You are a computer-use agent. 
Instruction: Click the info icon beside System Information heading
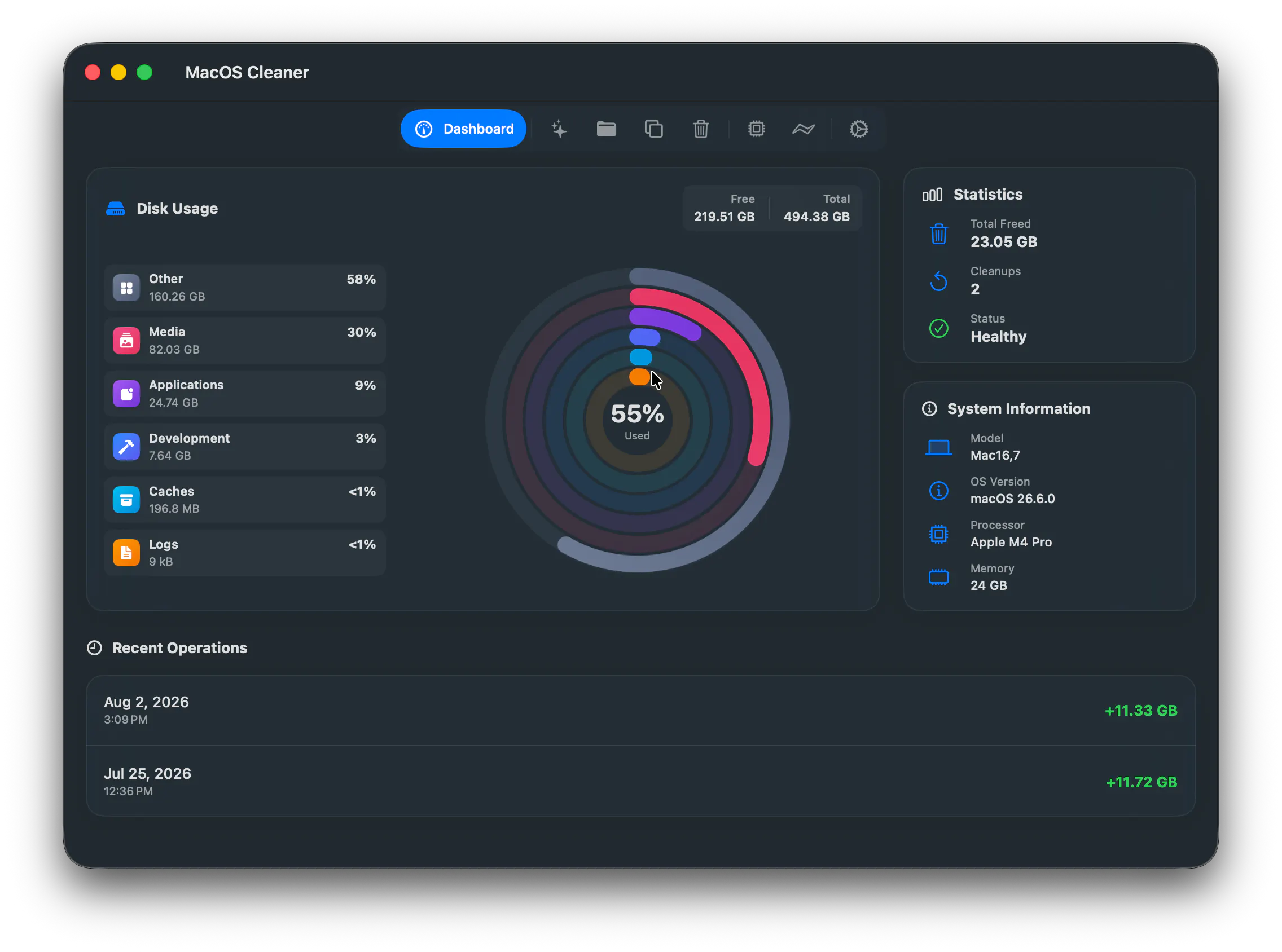(929, 408)
